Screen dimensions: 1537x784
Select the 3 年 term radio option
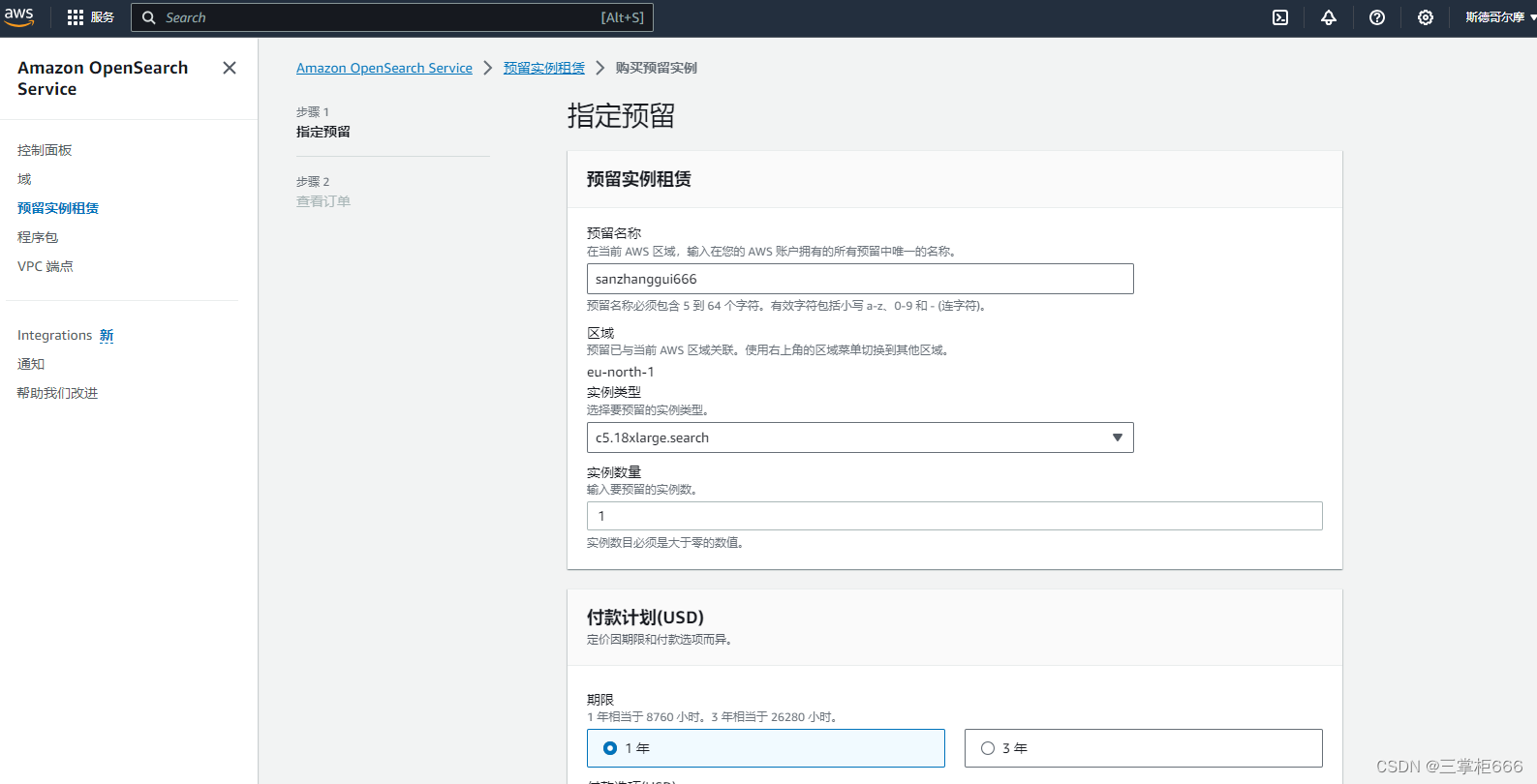pyautogui.click(x=1144, y=748)
